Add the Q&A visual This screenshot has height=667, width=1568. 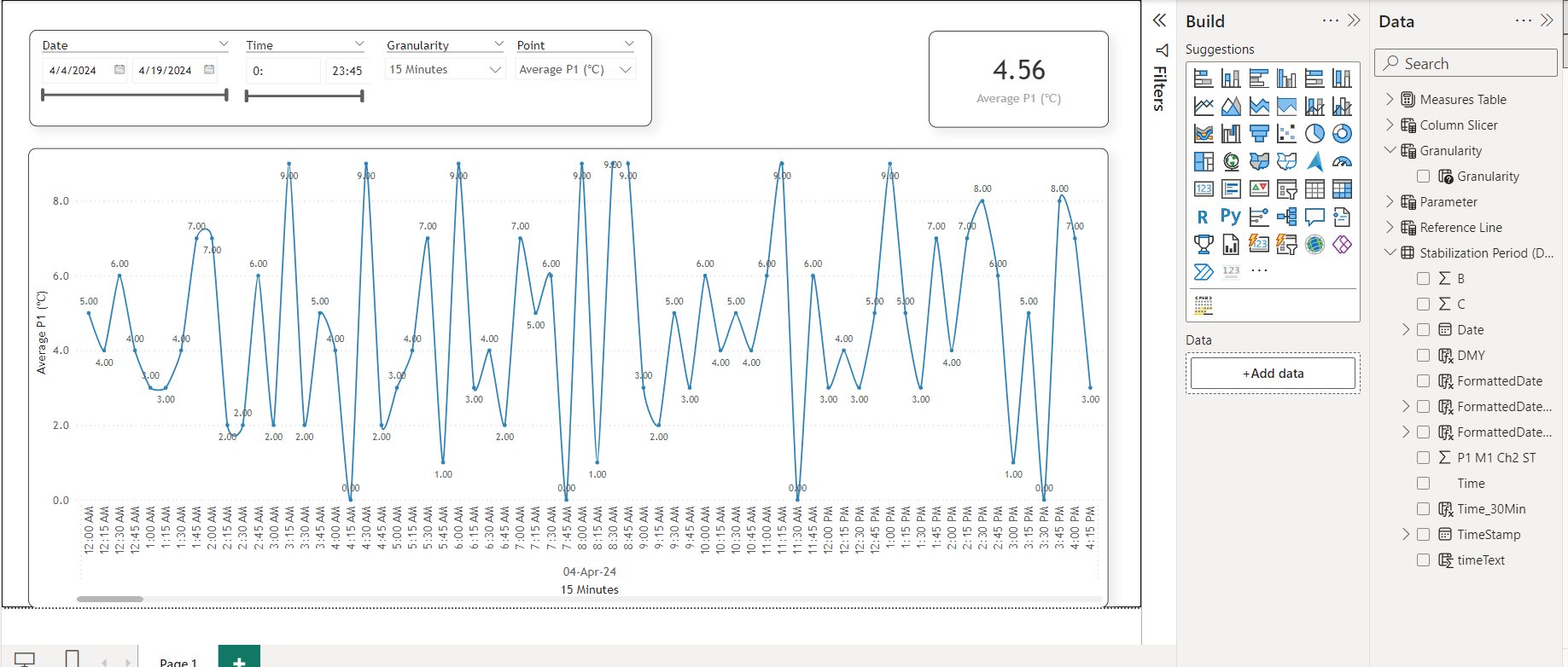coord(1314,217)
